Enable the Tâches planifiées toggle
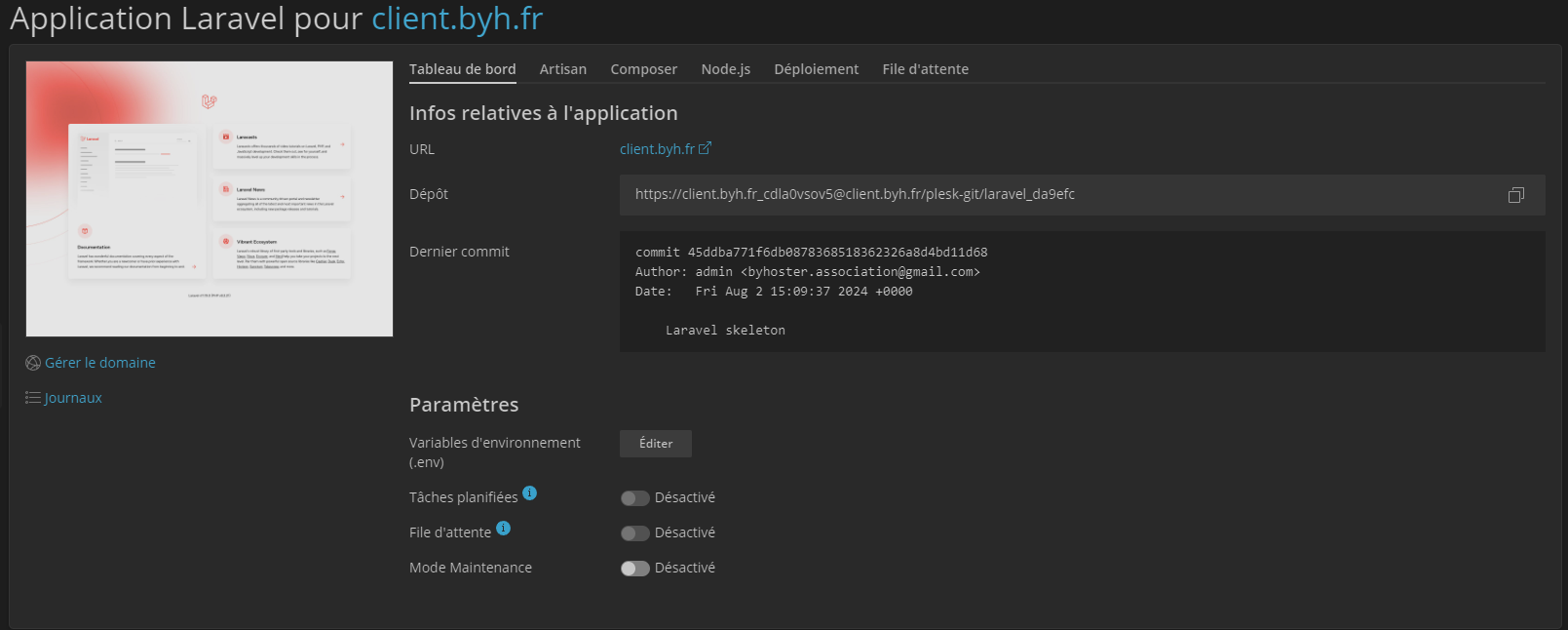Viewport: 1568px width, 630px height. (x=635, y=498)
